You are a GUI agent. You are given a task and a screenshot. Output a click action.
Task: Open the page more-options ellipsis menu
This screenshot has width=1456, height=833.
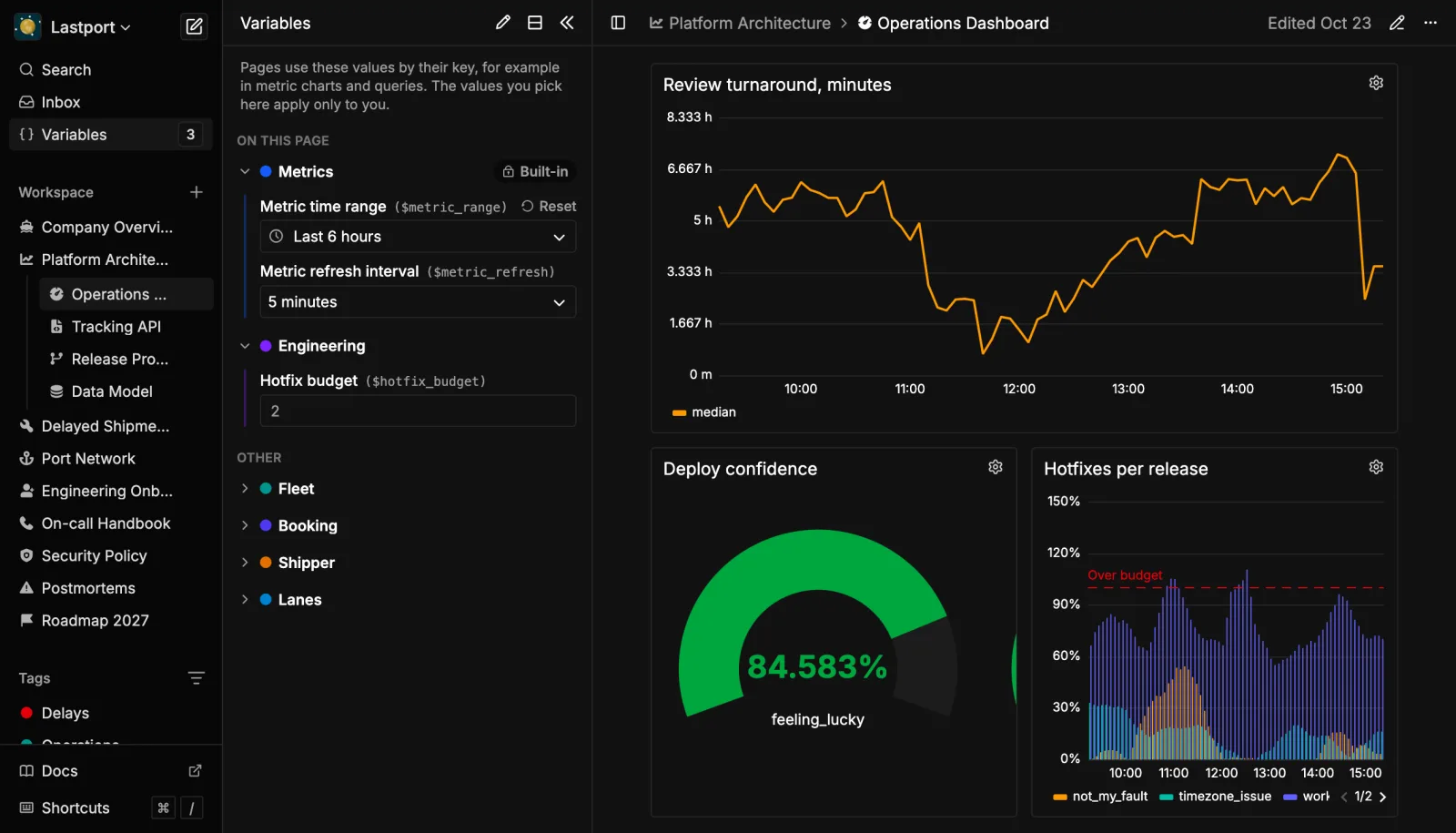pos(1431,23)
